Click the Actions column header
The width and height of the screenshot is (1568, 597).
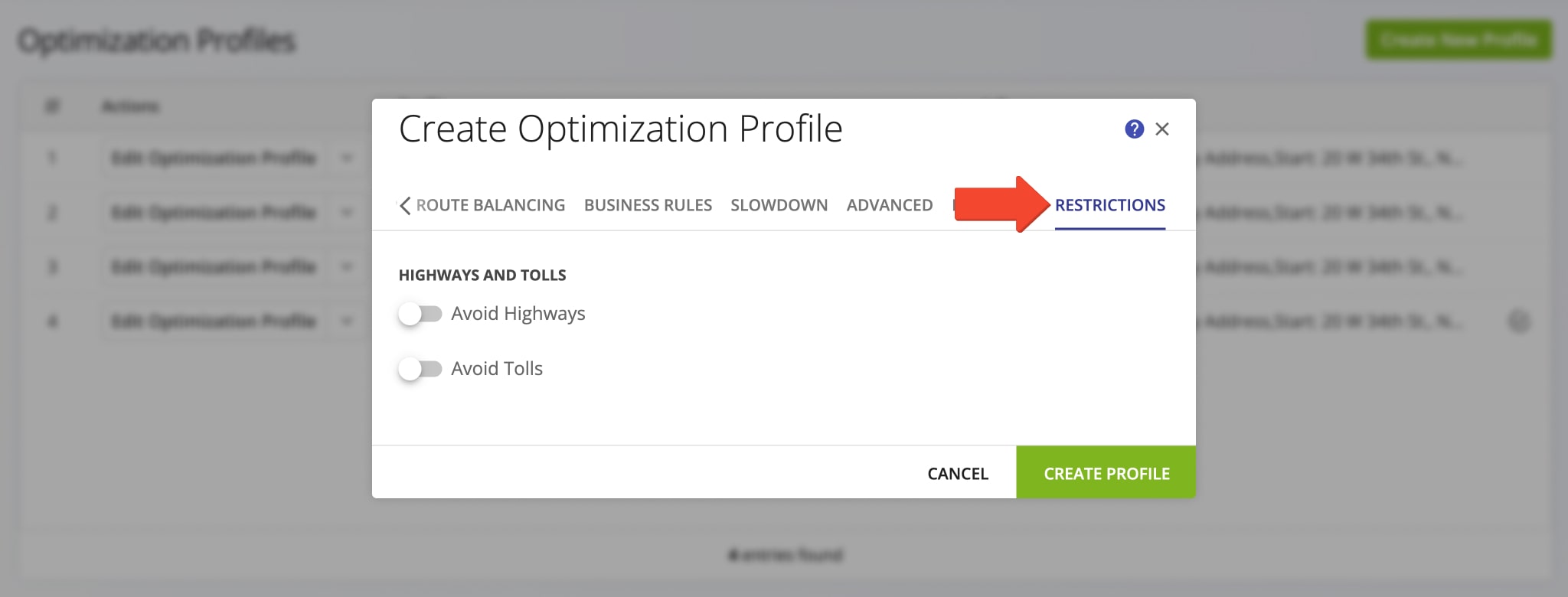pos(132,106)
